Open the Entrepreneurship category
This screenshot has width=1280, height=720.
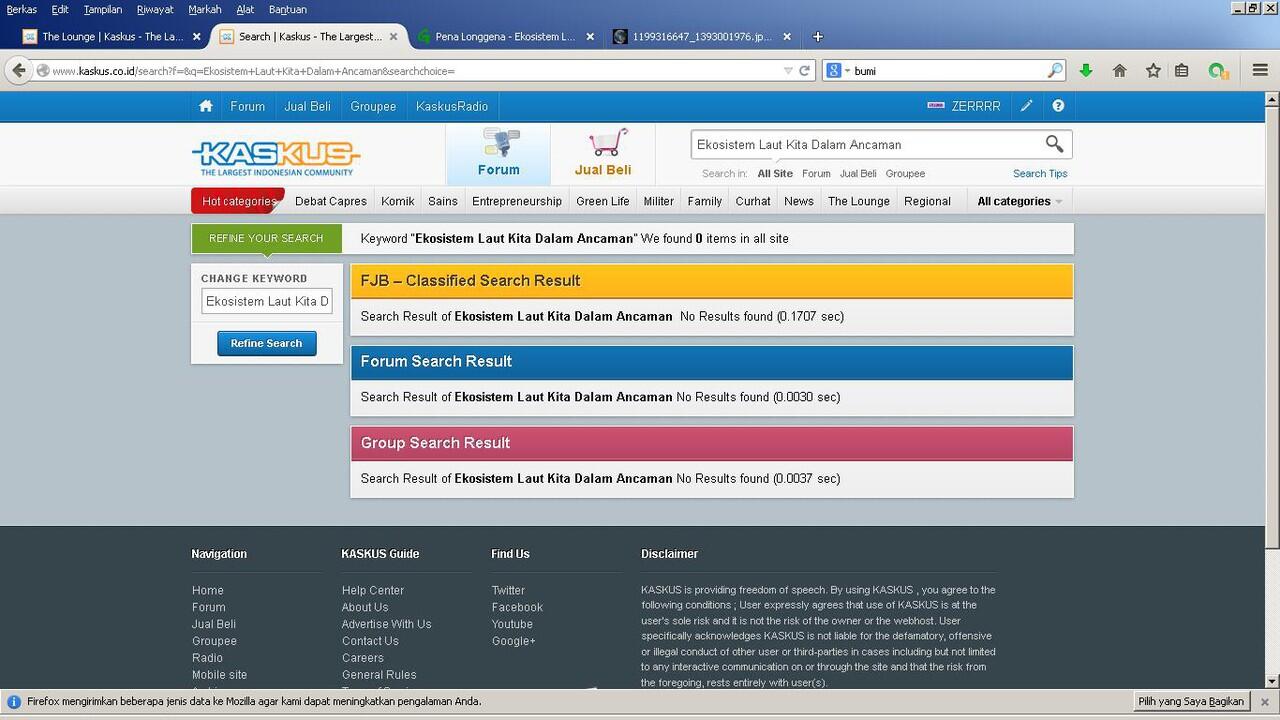click(517, 201)
